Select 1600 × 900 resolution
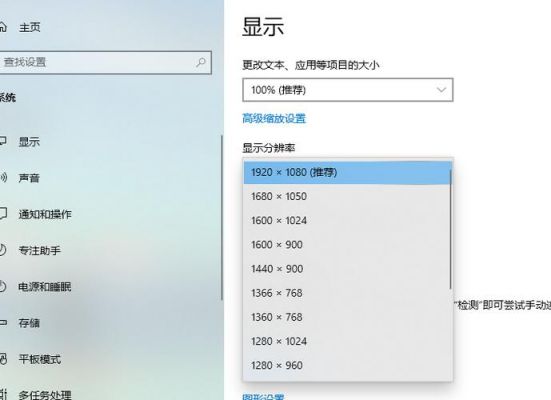This screenshot has width=551, height=400. coord(347,245)
